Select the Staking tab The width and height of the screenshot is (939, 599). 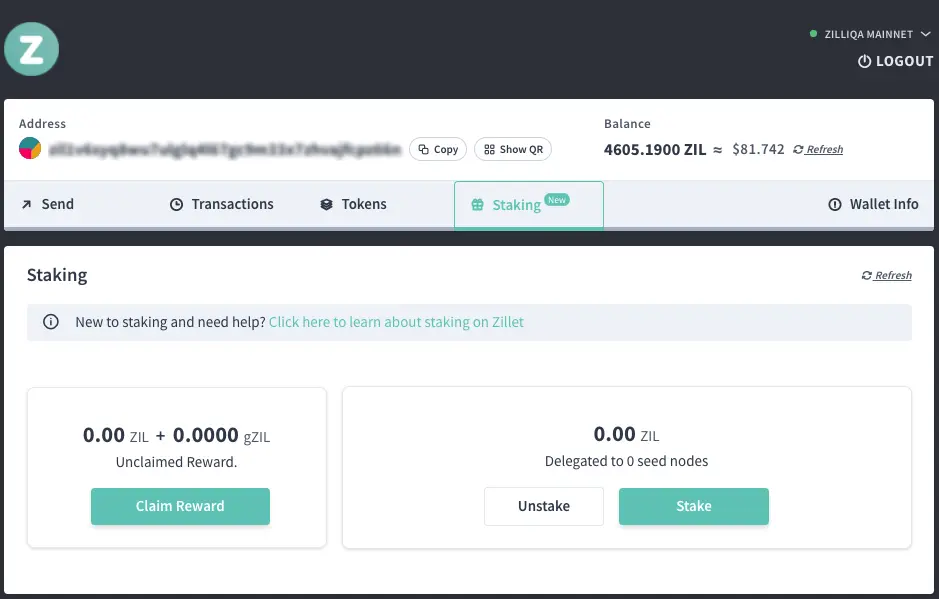(529, 205)
